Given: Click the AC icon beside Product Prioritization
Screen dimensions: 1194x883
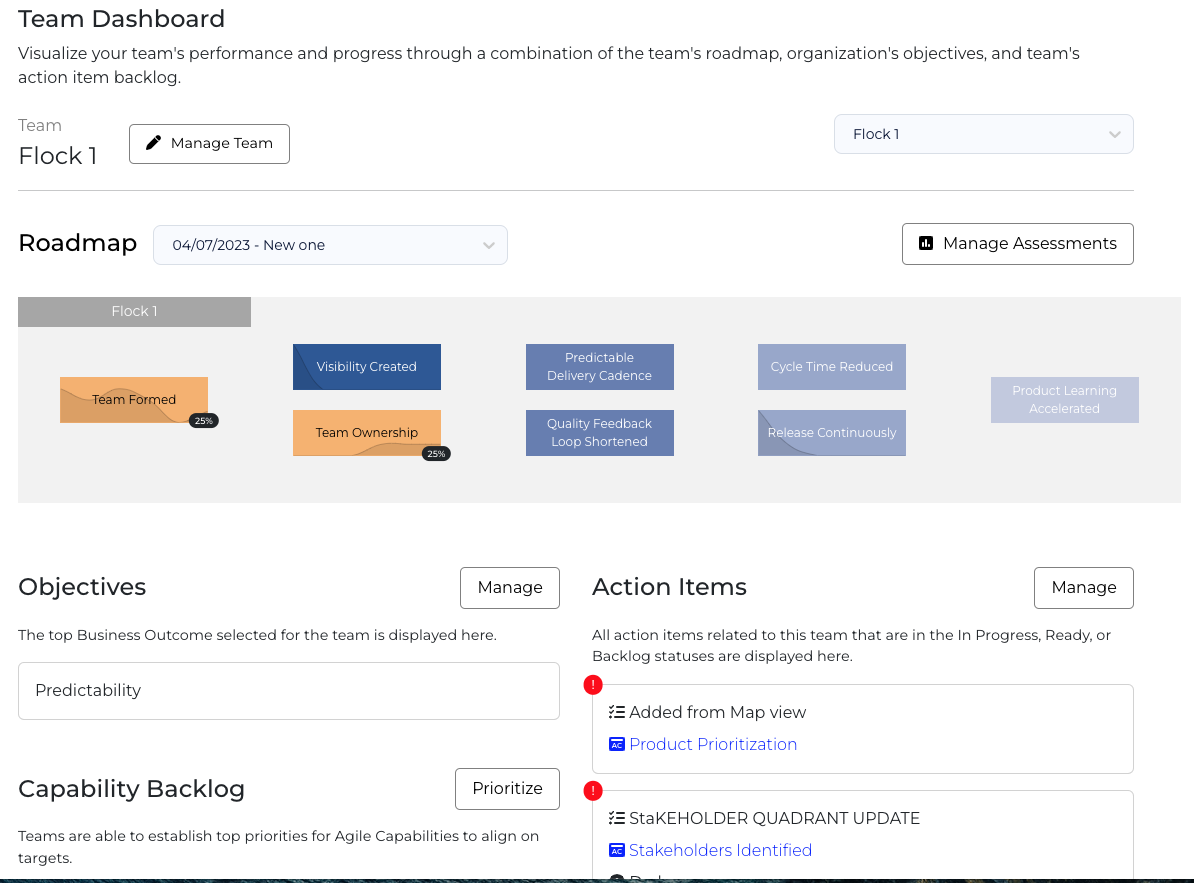Looking at the screenshot, I should [x=617, y=744].
